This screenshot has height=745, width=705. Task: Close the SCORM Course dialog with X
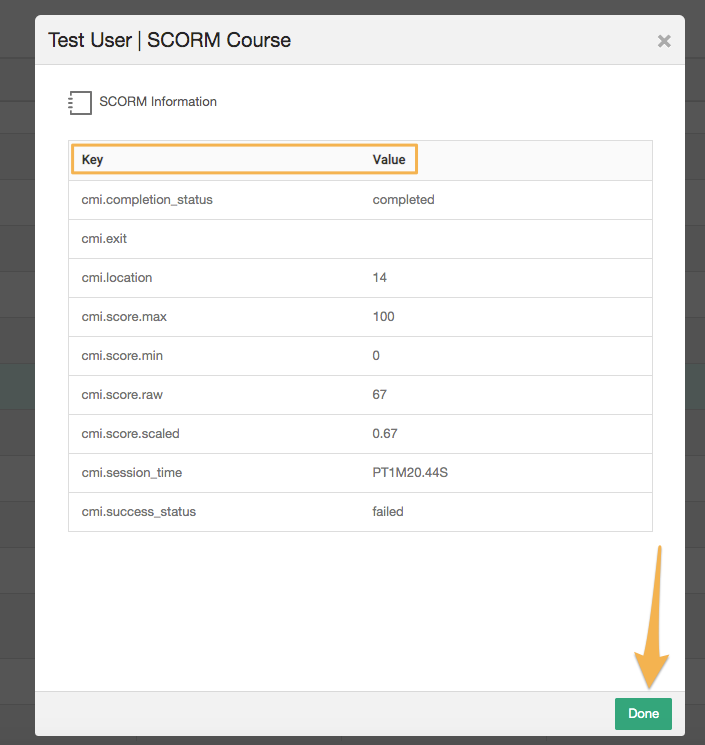tap(664, 41)
